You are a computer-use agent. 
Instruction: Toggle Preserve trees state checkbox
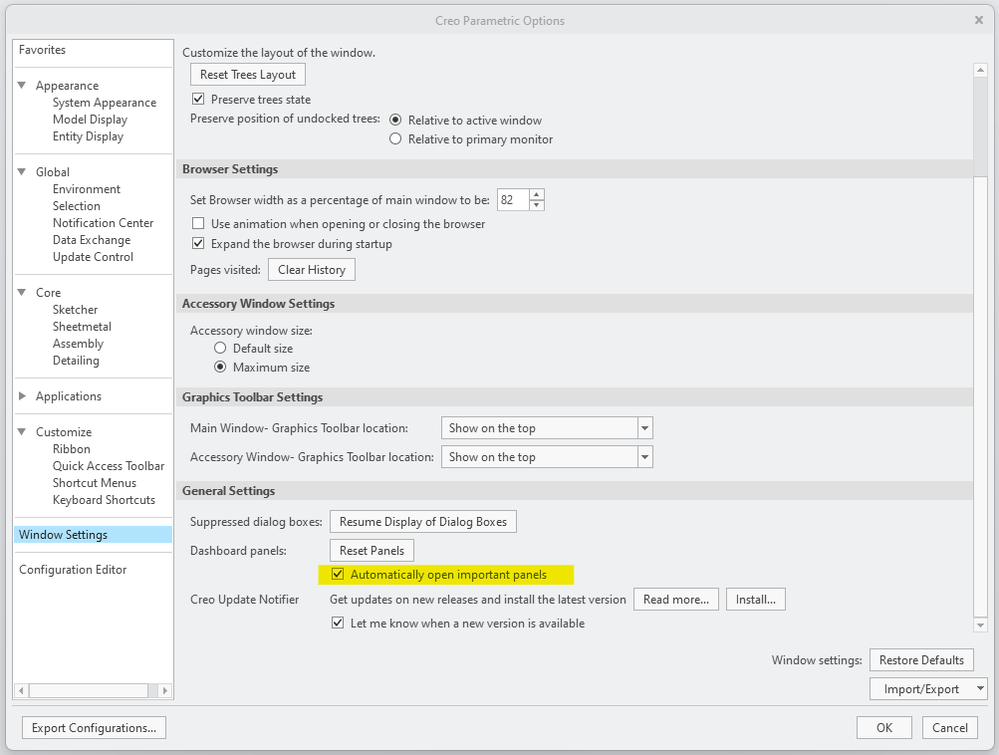tap(198, 100)
